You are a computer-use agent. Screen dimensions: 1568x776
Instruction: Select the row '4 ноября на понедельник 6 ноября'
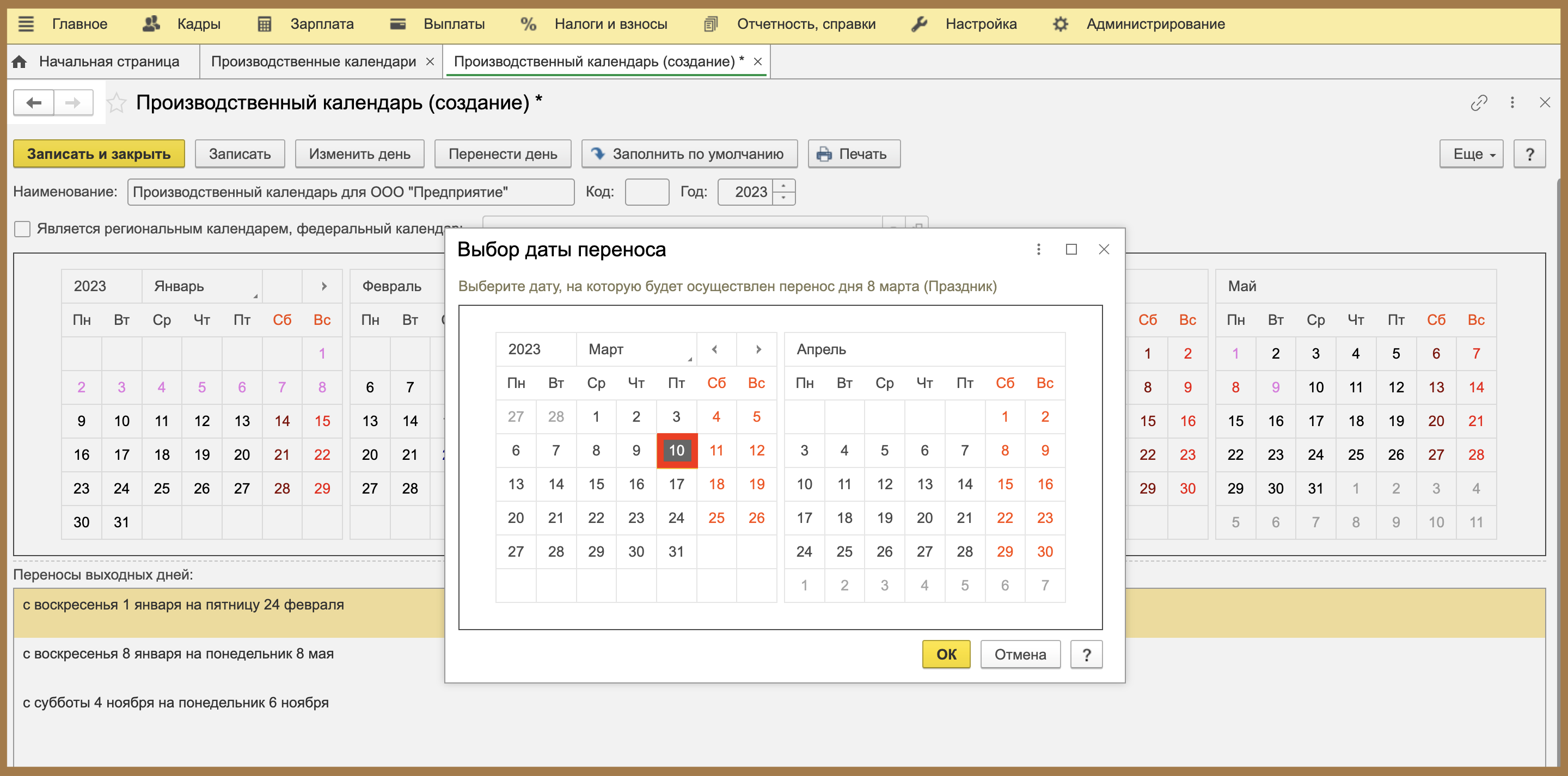779,710
